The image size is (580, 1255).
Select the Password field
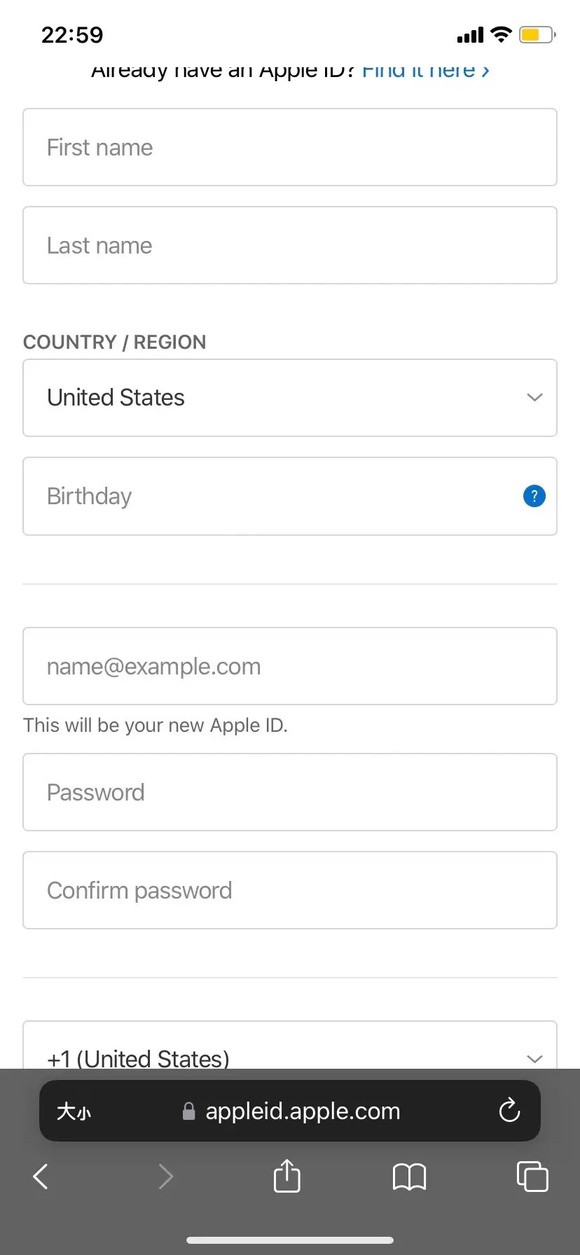point(290,792)
